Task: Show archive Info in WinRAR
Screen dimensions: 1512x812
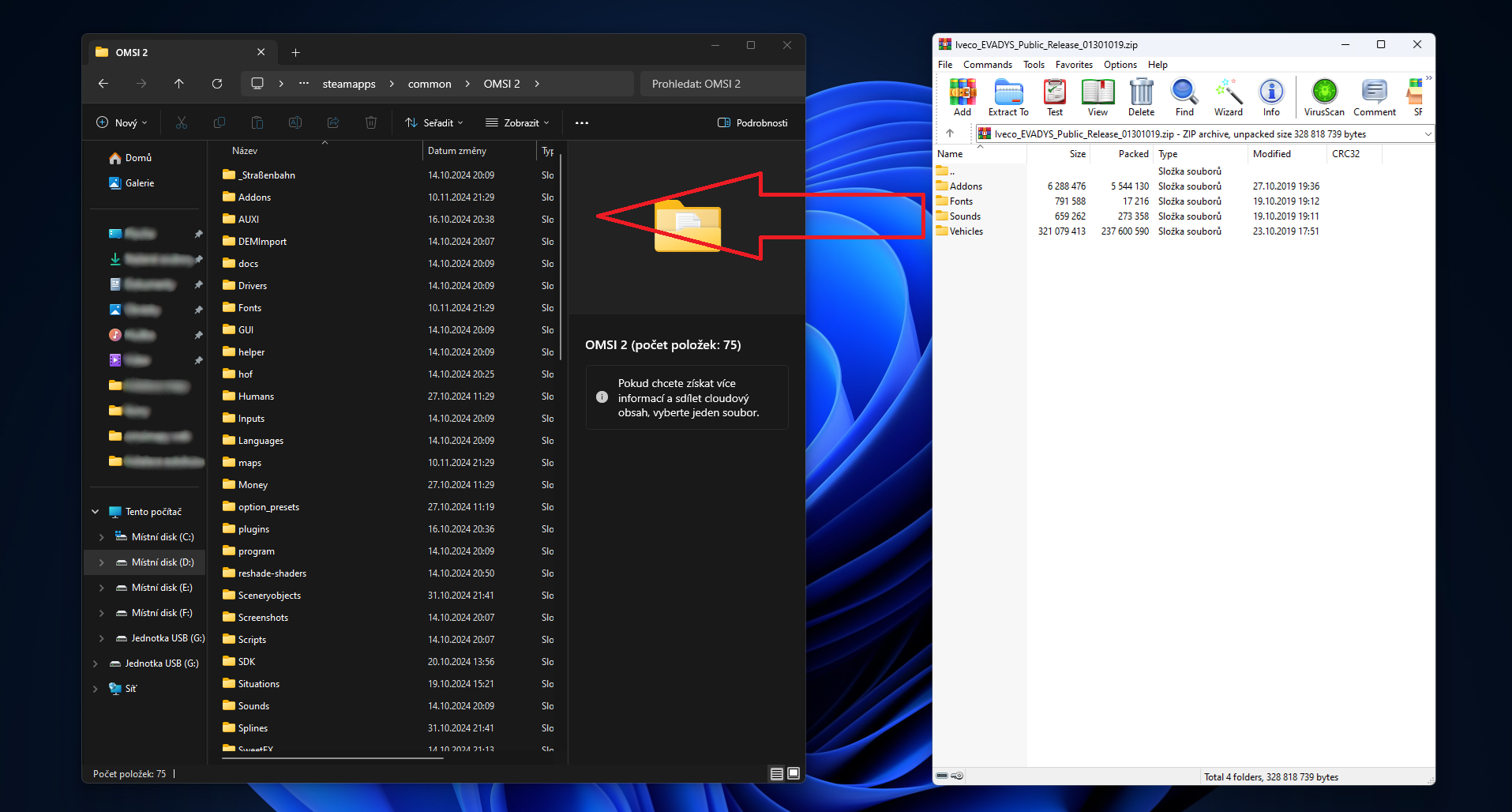Action: [1271, 98]
